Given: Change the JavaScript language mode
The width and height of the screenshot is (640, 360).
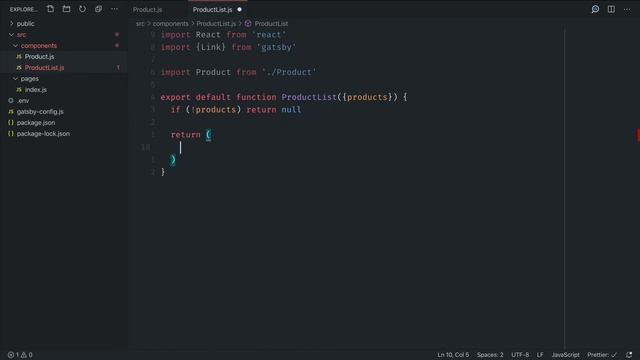Looking at the screenshot, I should pyautogui.click(x=565, y=355).
